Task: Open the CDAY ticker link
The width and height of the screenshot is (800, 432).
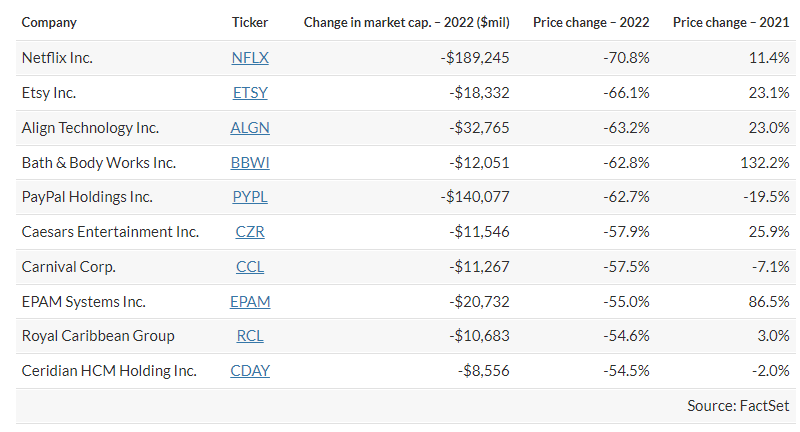Action: (x=250, y=371)
